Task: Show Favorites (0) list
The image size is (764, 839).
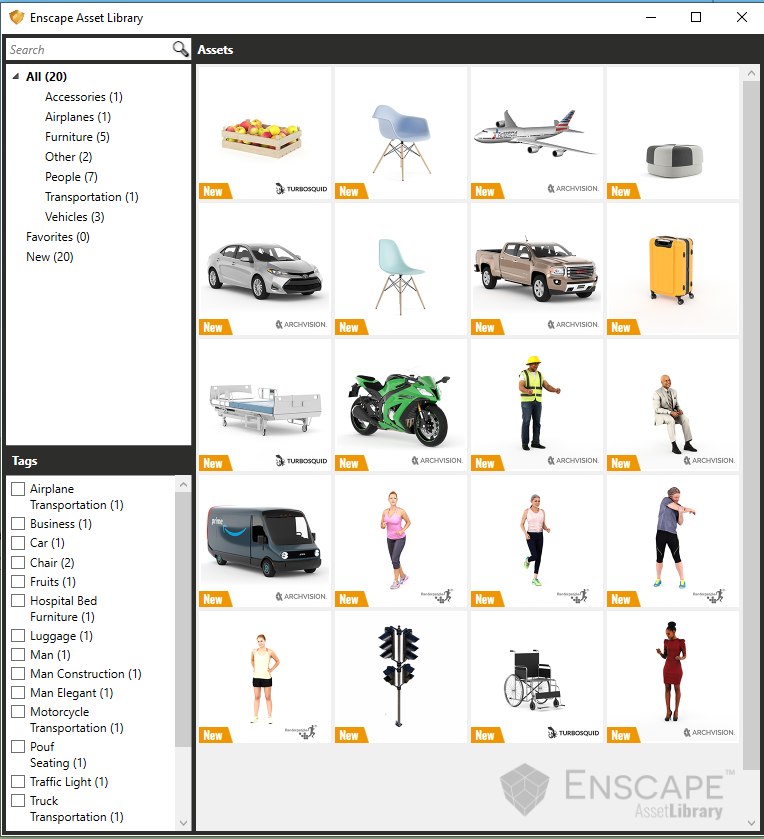Action: (x=58, y=237)
